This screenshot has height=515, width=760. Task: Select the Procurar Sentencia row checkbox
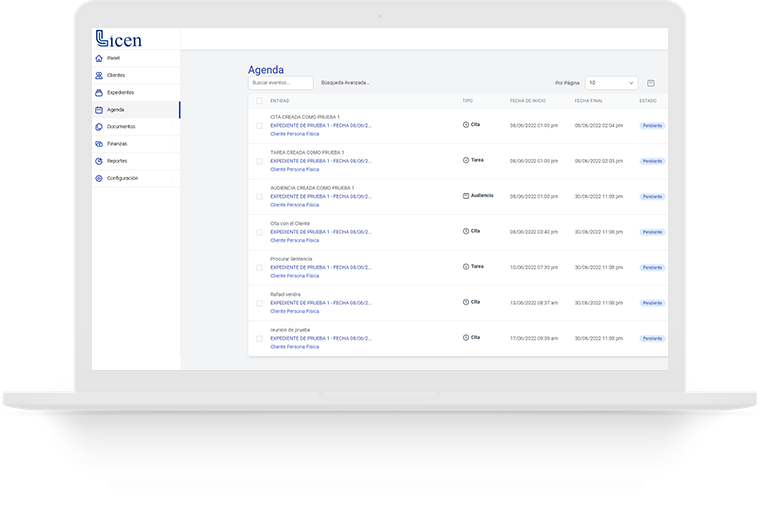coord(259,267)
